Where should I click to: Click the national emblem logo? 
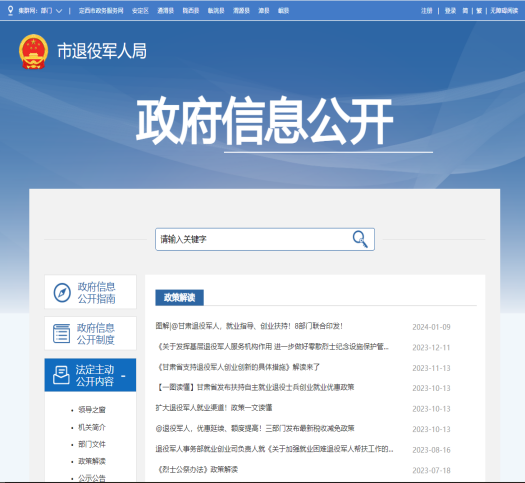[x=33, y=52]
